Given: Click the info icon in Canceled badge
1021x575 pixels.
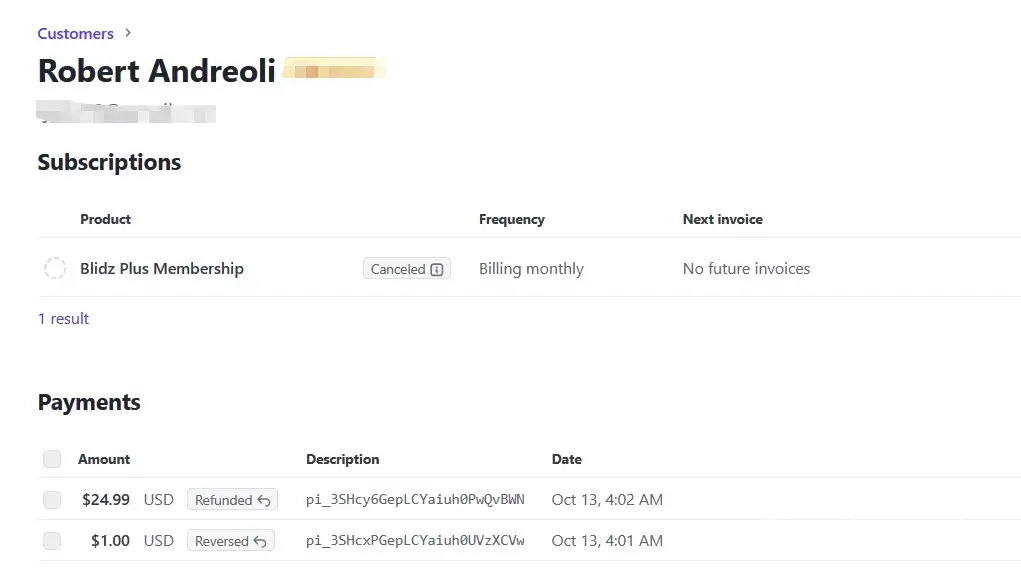Looking at the screenshot, I should click(x=437, y=269).
